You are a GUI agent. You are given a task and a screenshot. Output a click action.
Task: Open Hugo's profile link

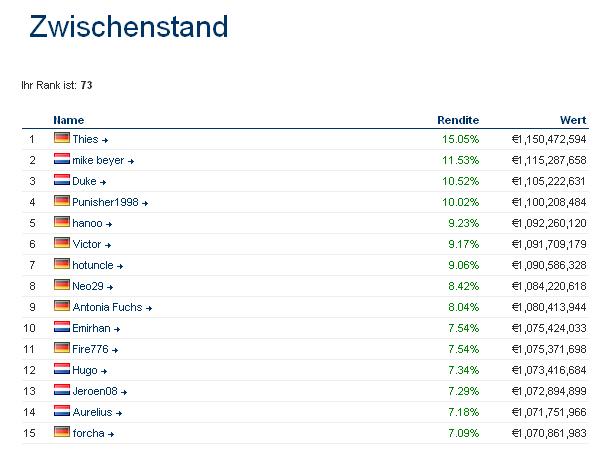point(84,371)
